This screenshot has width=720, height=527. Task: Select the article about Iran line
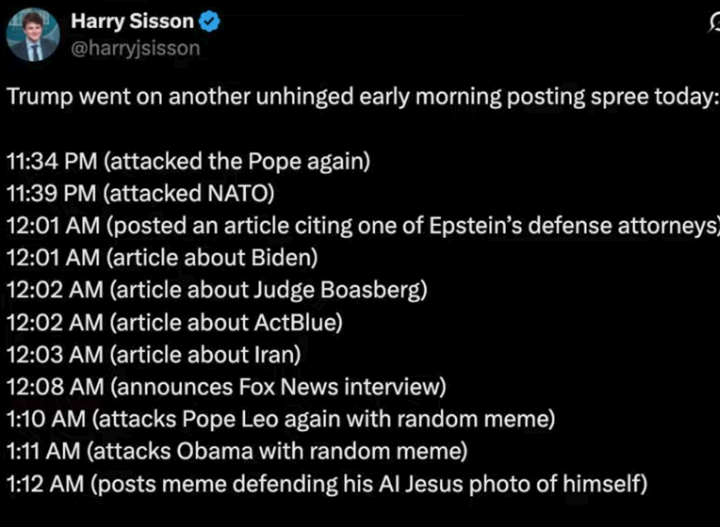[153, 355]
